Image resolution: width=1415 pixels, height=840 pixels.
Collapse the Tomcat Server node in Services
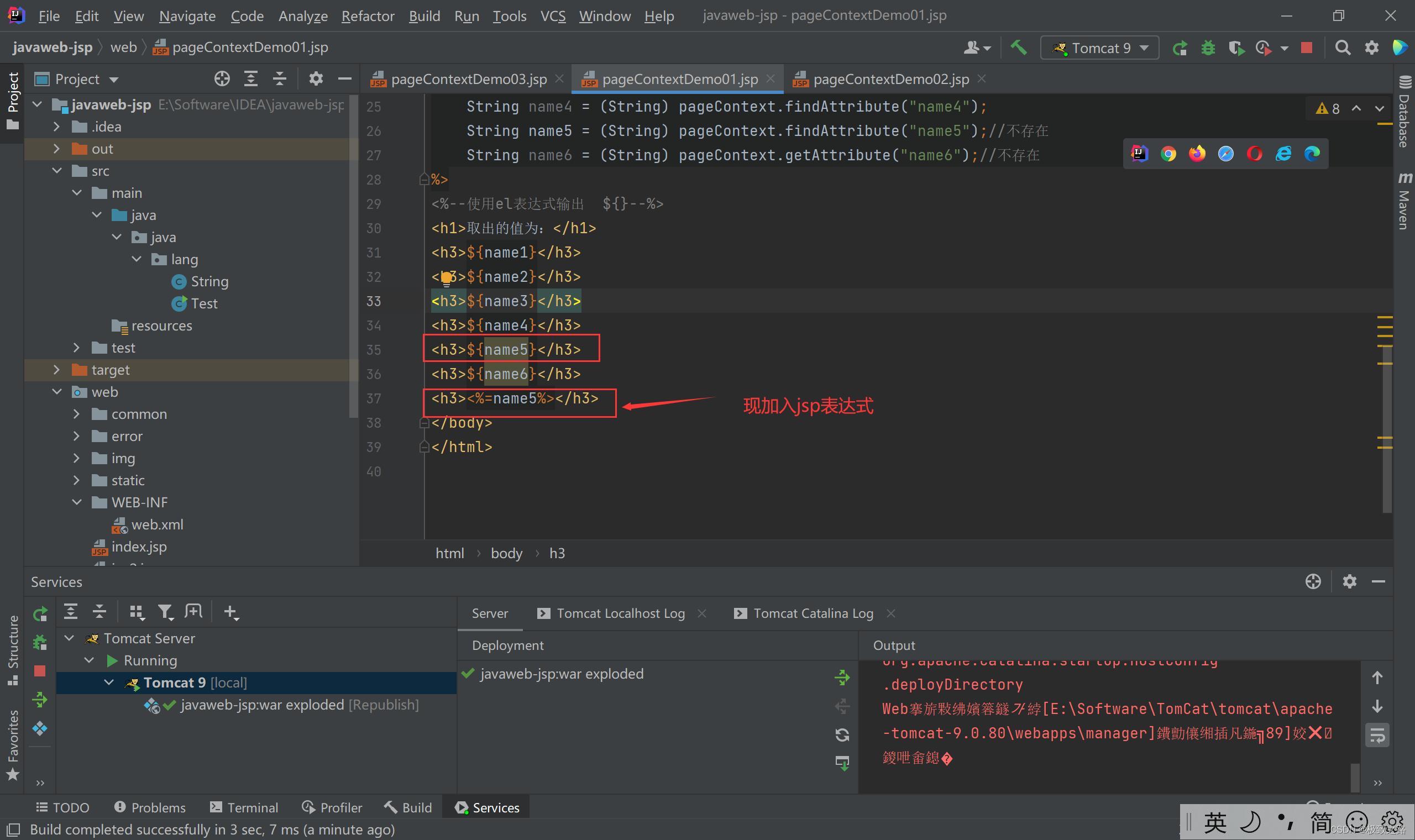[69, 638]
